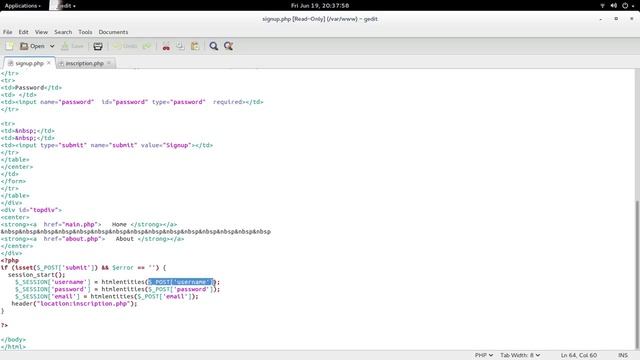The width and height of the screenshot is (640, 360).
Task: Copy selection with copy icon
Action: (x=180, y=46)
